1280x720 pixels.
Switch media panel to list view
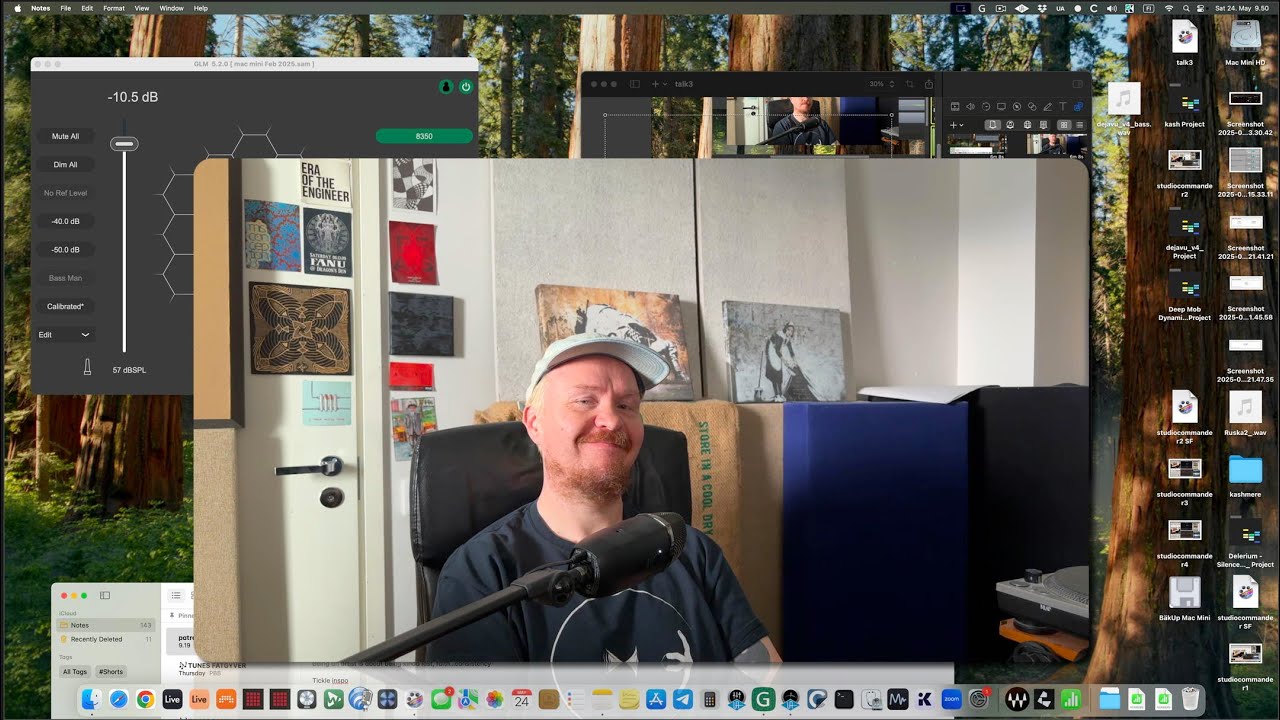(1080, 125)
